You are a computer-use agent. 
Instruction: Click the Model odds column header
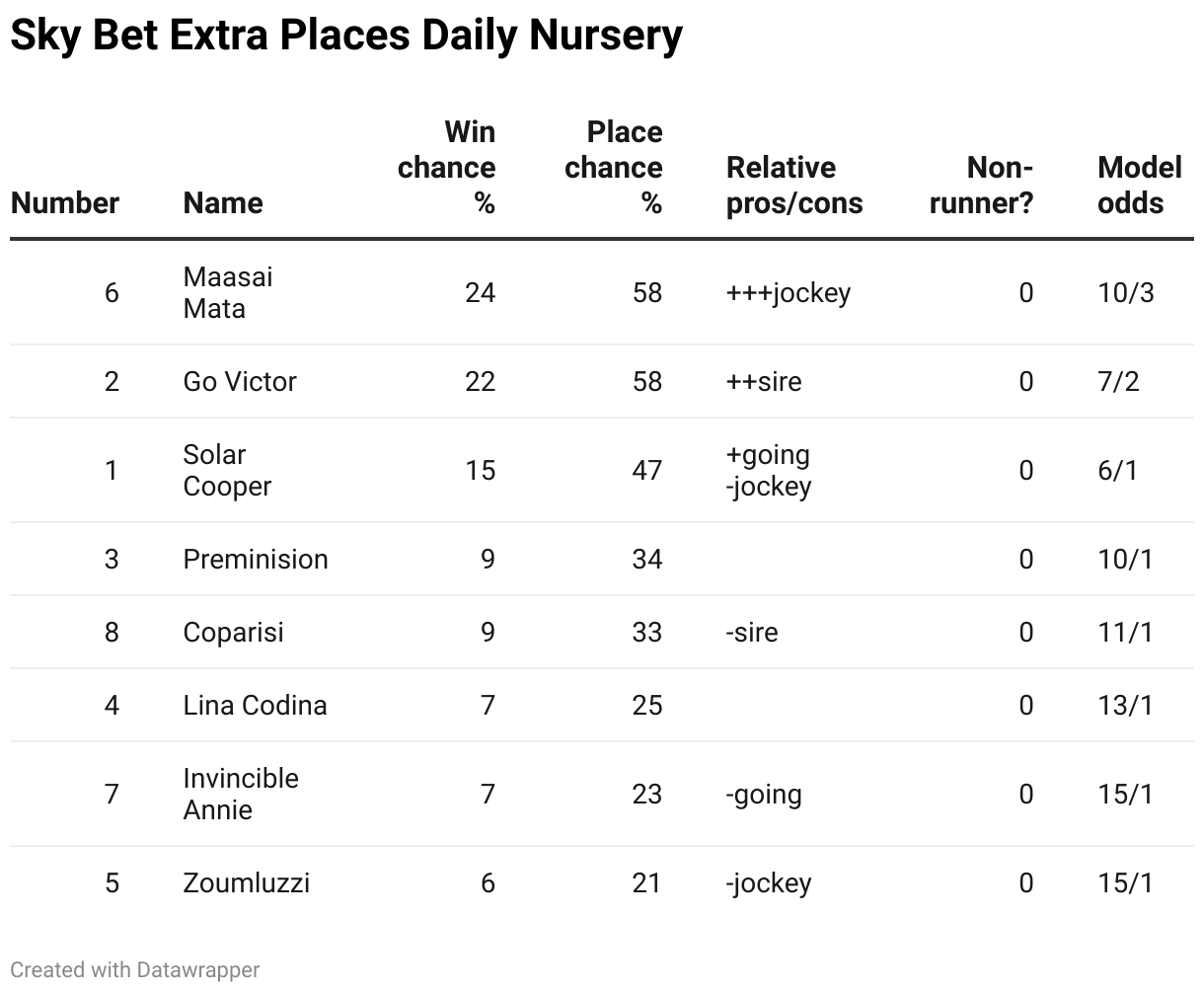(1139, 186)
